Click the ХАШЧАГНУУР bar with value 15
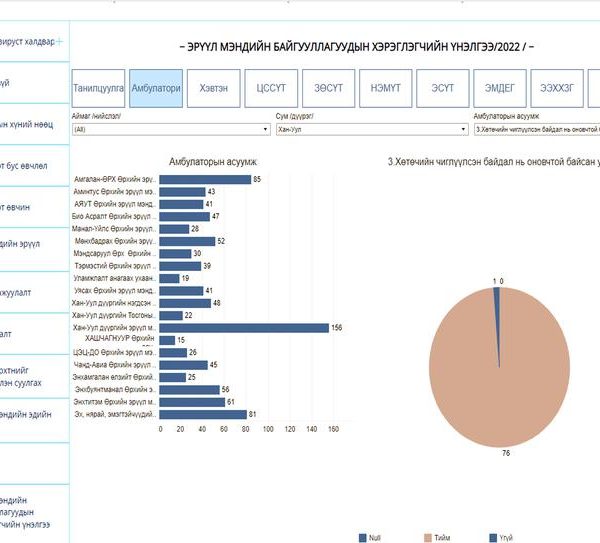Viewport: 600px width, 543px height. [x=167, y=340]
